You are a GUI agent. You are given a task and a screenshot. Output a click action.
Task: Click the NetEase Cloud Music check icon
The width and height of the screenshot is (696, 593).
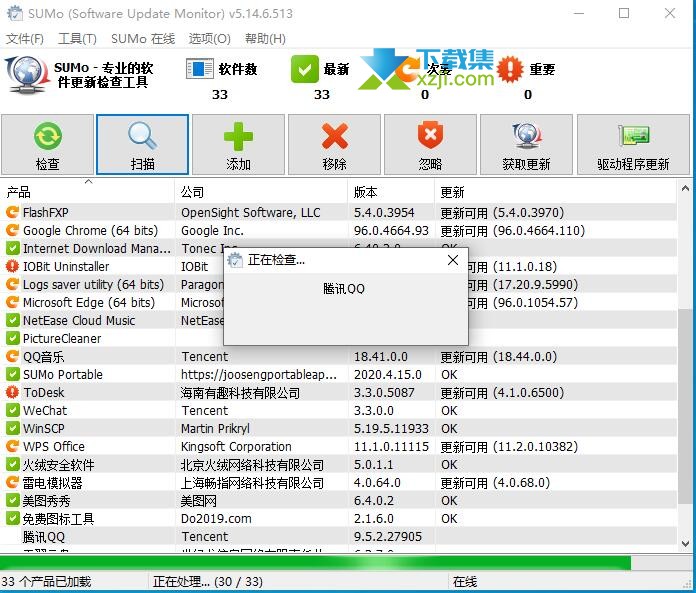[12, 320]
